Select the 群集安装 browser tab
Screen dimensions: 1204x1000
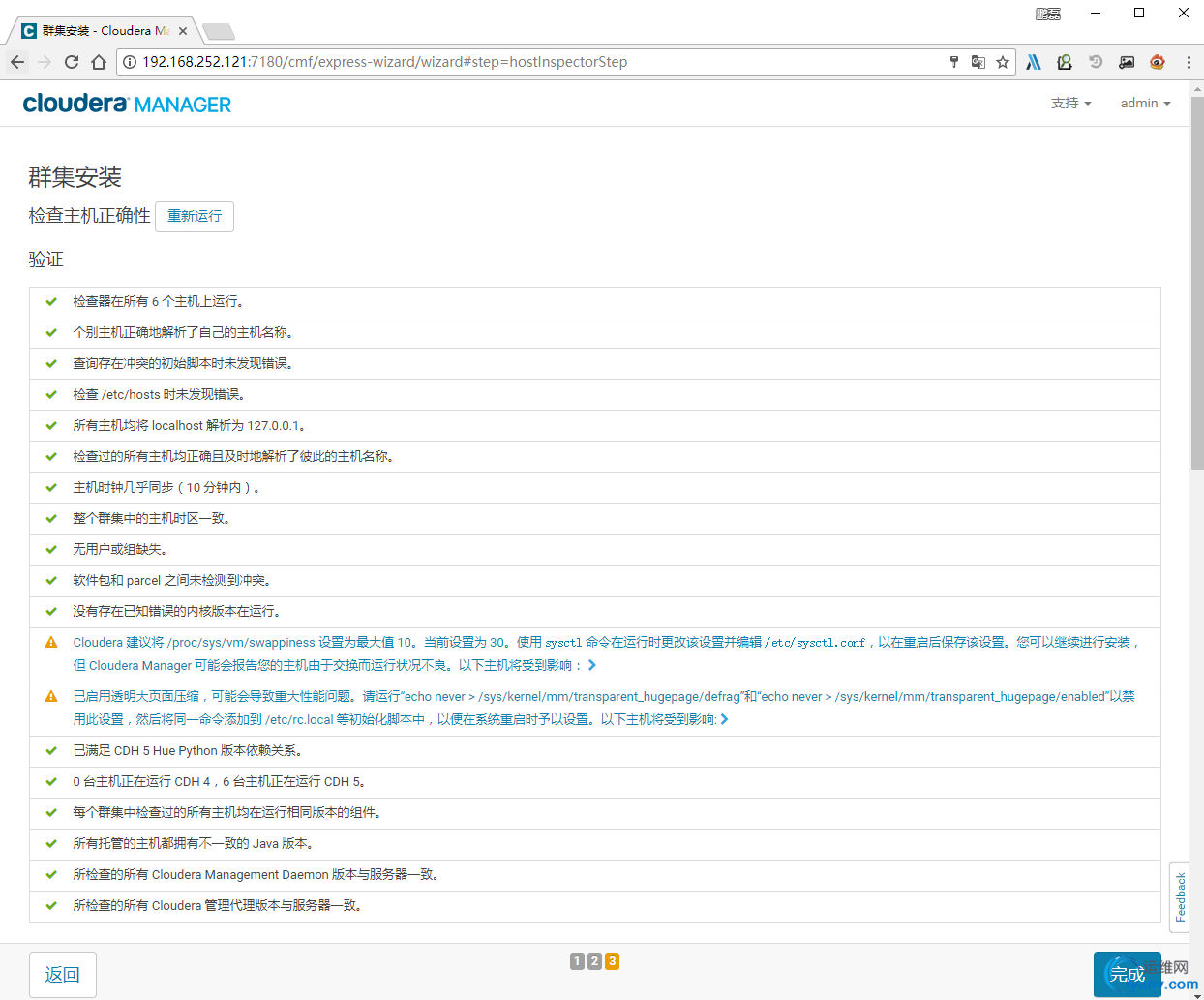click(x=105, y=31)
